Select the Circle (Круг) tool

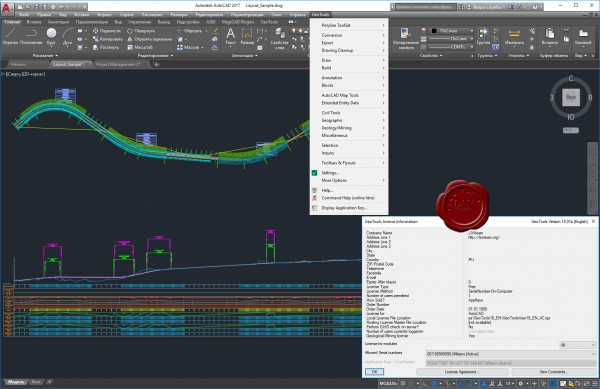[x=51, y=37]
